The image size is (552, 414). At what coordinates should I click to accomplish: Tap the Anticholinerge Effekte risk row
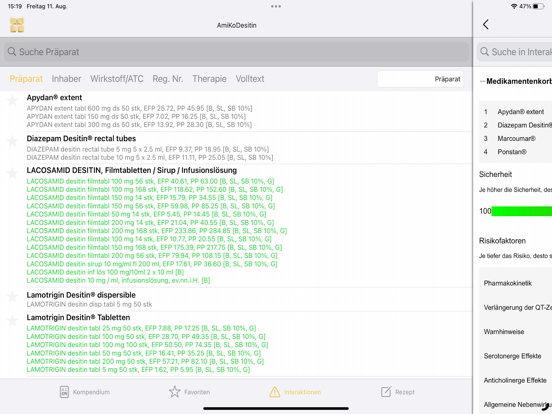click(515, 380)
